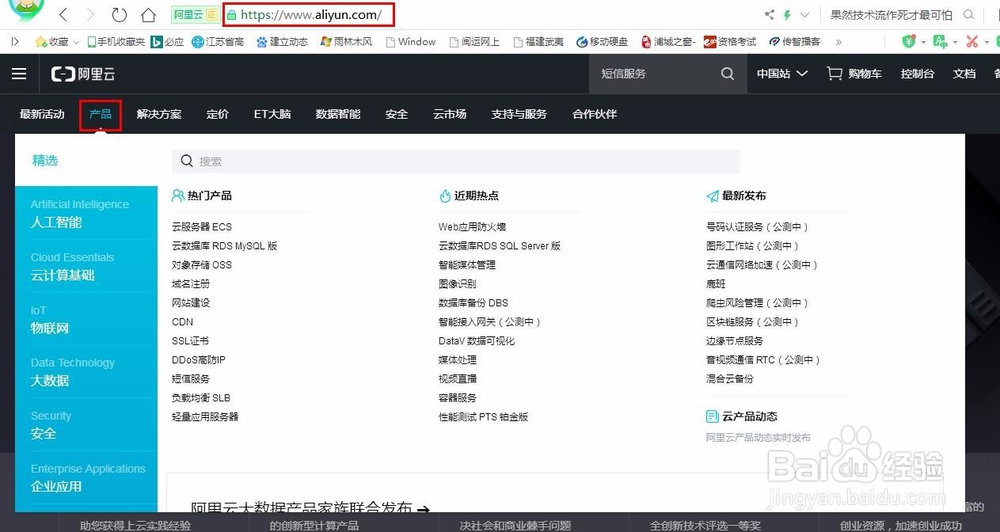The image size is (1000, 532).
Task: Open the 建立动态 bookmark
Action: click(x=282, y=41)
